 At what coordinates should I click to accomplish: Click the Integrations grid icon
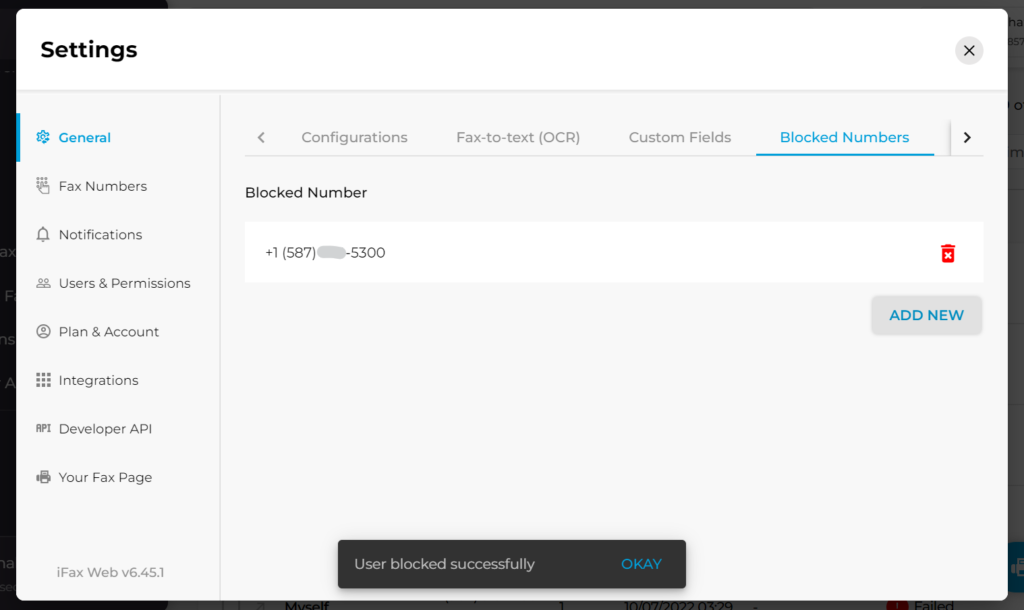pos(43,380)
